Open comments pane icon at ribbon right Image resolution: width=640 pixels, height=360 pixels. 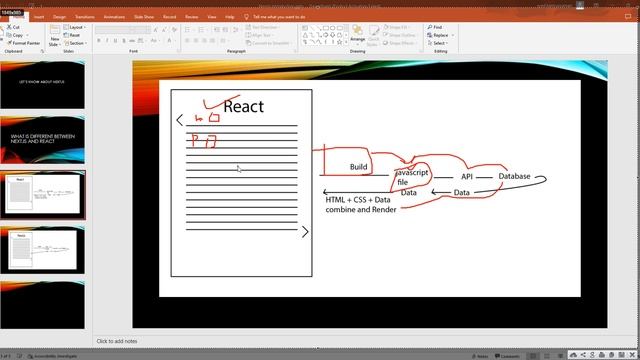pos(628,17)
